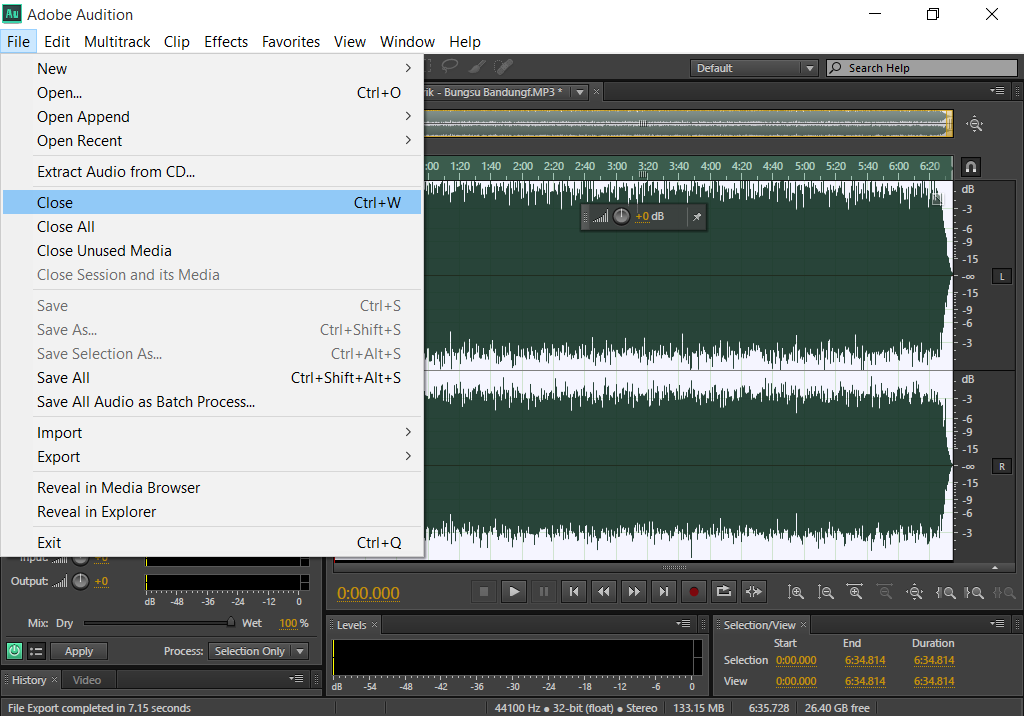Toggle Loop Playback button
The image size is (1024, 716).
(724, 592)
